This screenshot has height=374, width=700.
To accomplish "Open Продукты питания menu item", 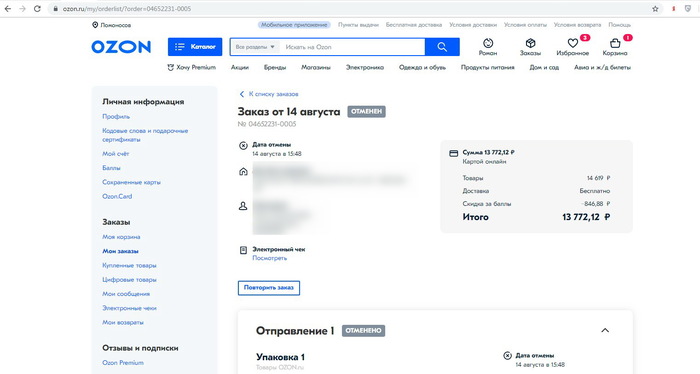I will pos(488,67).
